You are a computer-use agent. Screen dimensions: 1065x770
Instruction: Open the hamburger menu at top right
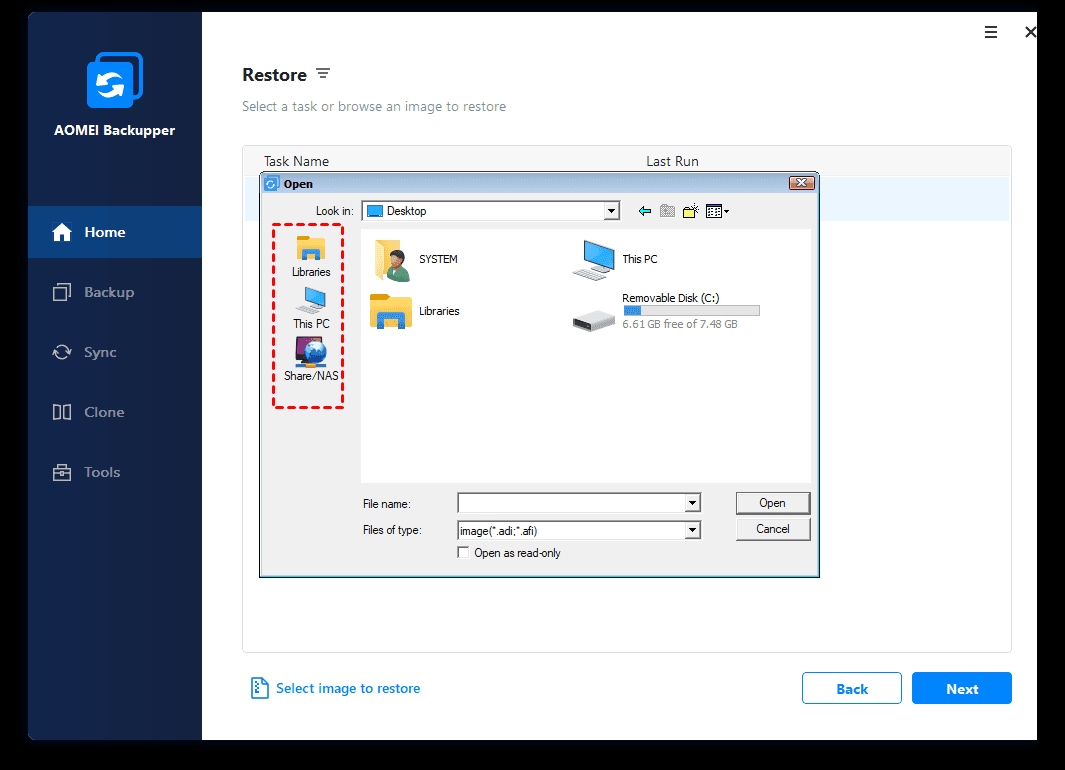(x=991, y=33)
